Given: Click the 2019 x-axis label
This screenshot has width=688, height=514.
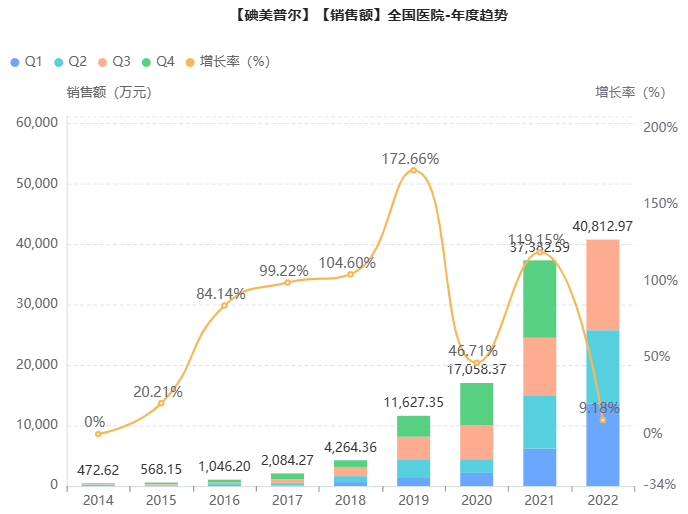Looking at the screenshot, I should (413, 500).
